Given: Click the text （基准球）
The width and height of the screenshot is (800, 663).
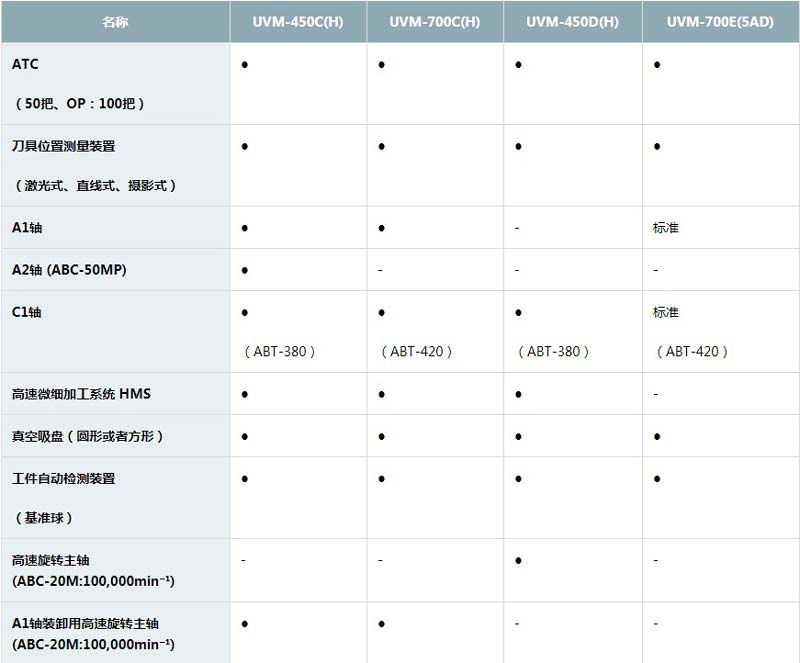Looking at the screenshot, I should (43, 518).
